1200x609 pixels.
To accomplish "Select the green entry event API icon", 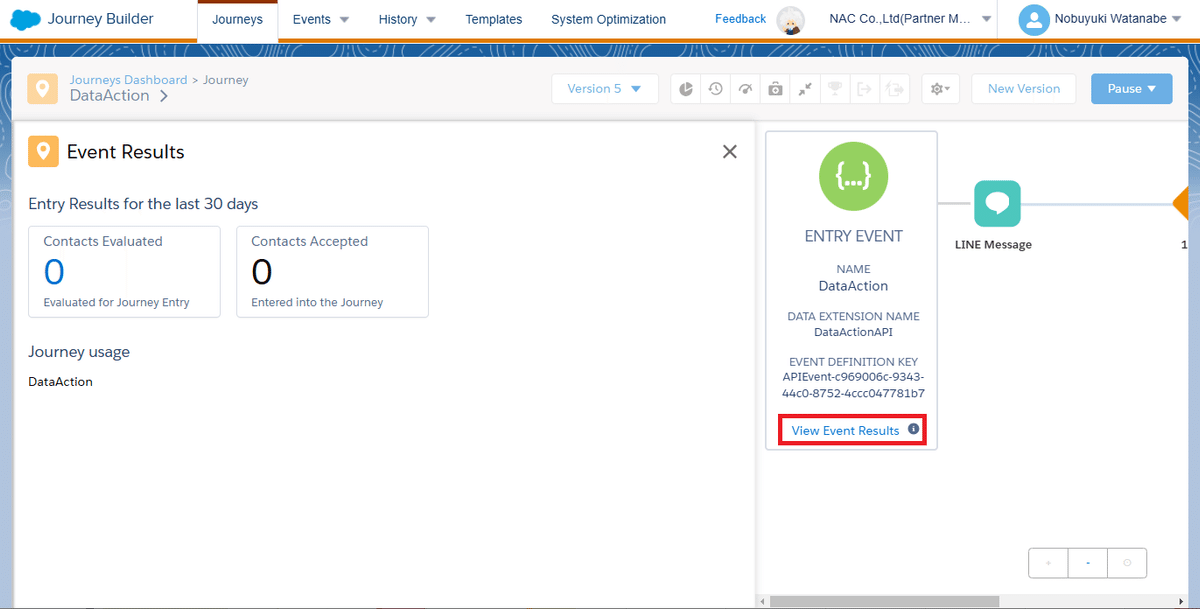I will [853, 177].
